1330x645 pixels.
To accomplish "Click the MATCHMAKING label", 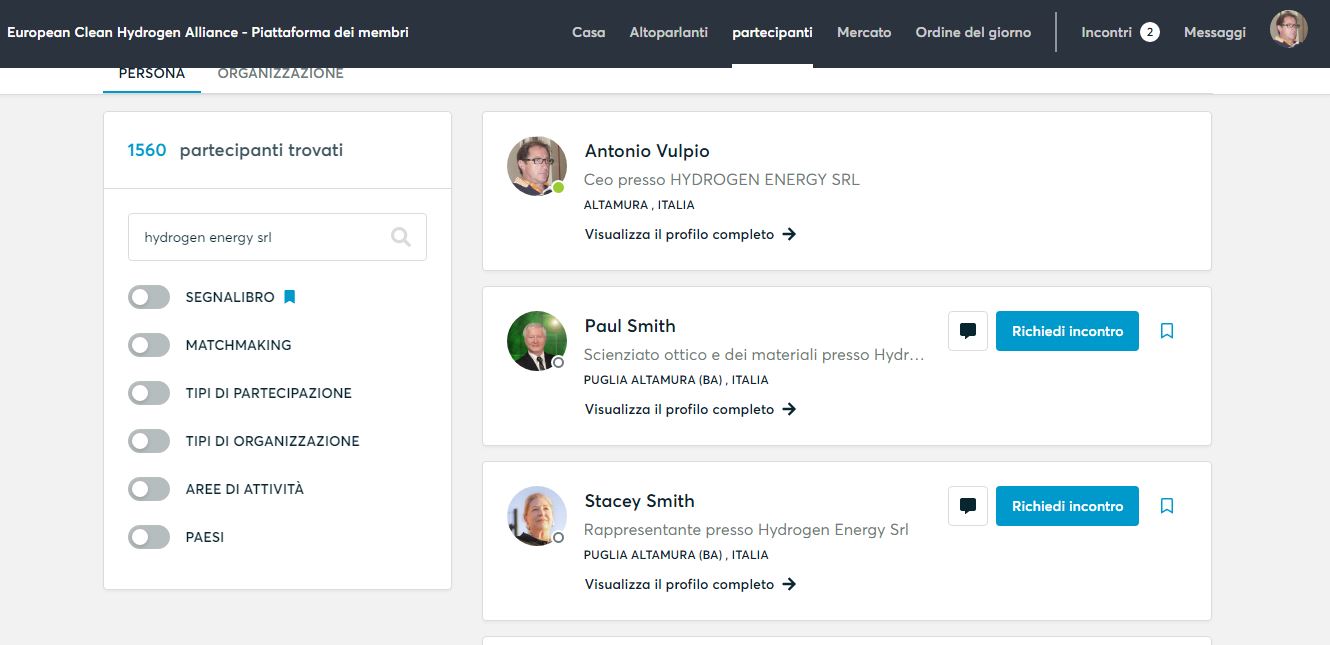I will (x=238, y=345).
